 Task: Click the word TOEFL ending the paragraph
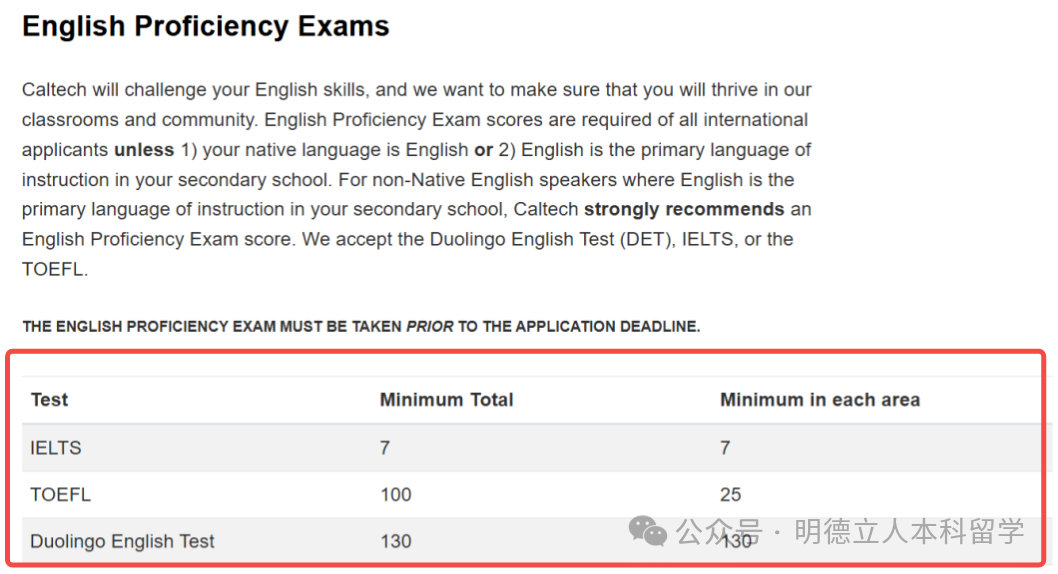point(55,270)
